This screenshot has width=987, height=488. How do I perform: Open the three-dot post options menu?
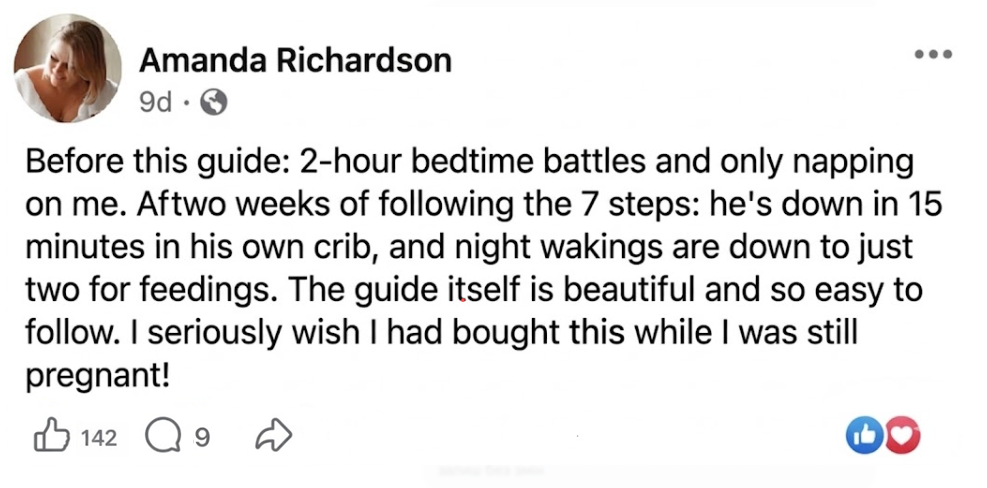936,51
